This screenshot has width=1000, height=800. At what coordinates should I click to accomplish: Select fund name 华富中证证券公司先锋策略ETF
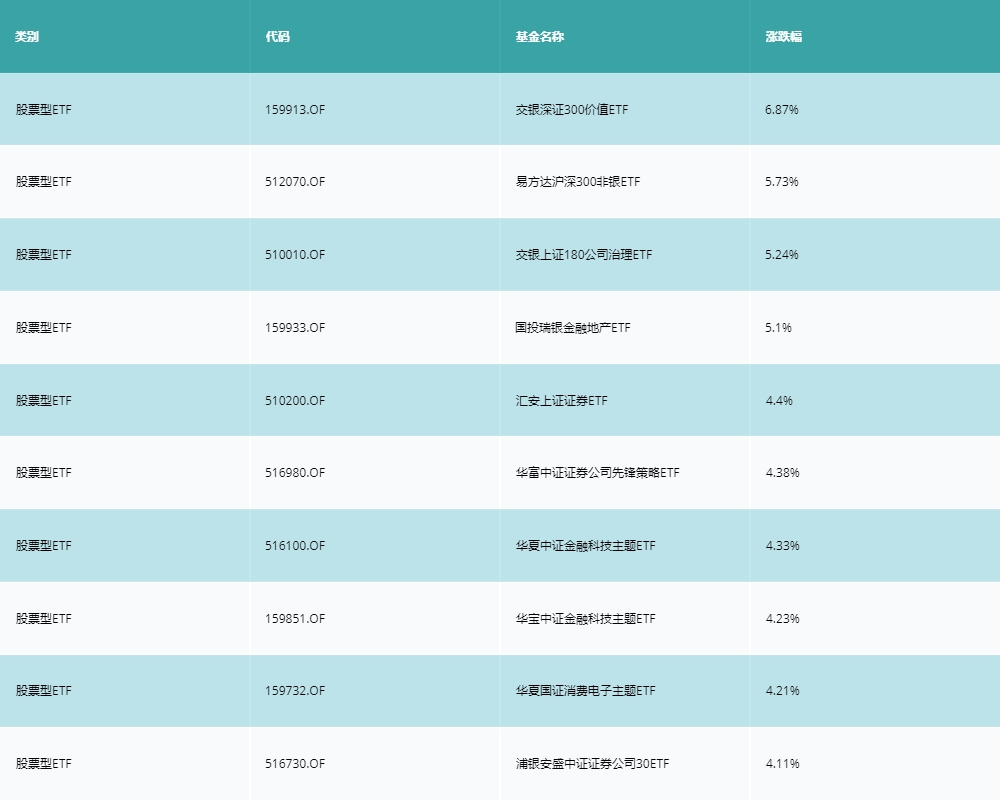pos(598,473)
